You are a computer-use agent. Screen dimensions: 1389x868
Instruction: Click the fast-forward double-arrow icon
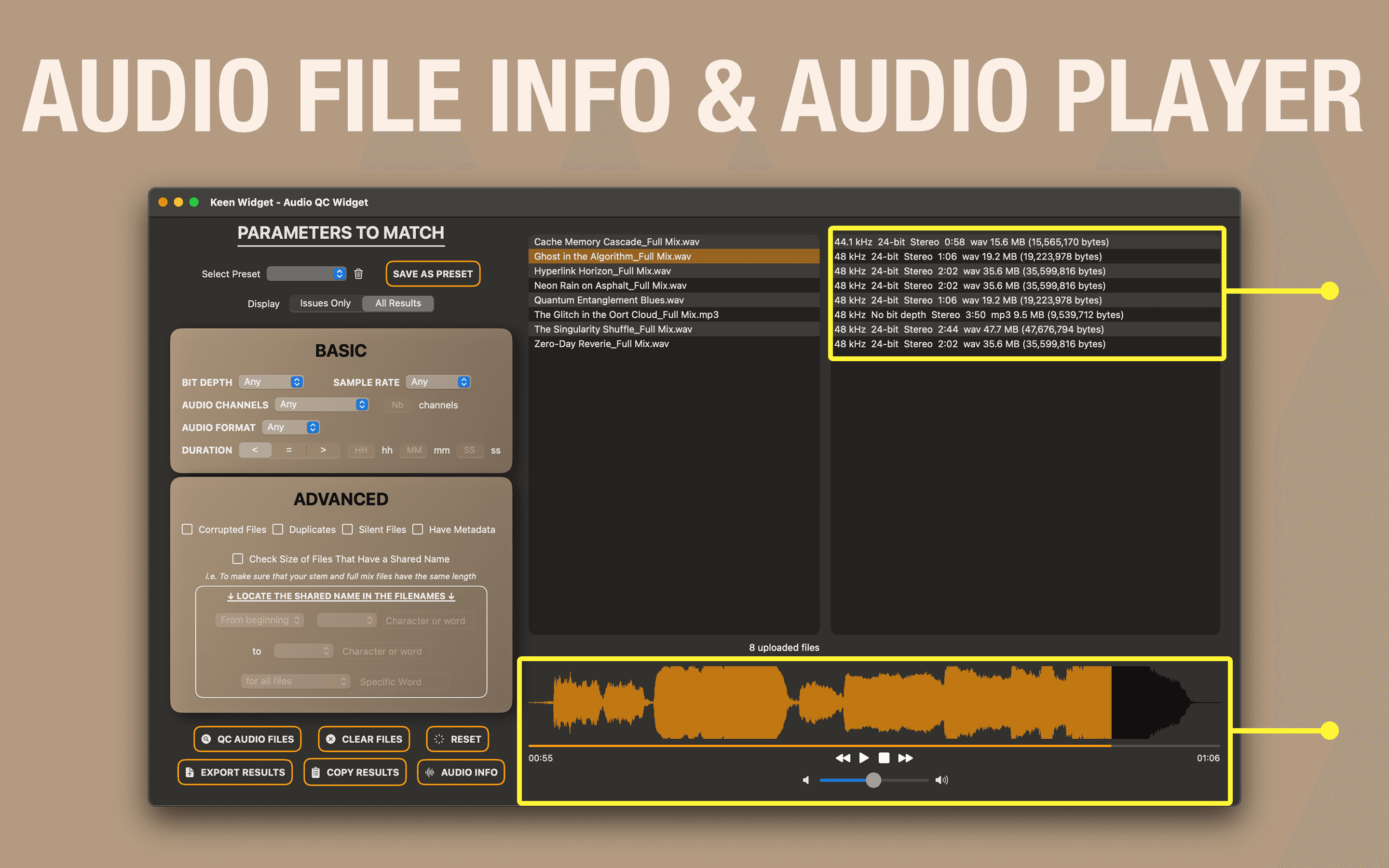pos(905,758)
